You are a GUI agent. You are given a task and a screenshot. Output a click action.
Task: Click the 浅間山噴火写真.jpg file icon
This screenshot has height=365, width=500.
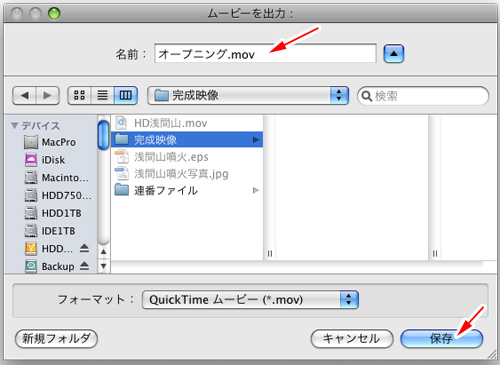pos(122,174)
